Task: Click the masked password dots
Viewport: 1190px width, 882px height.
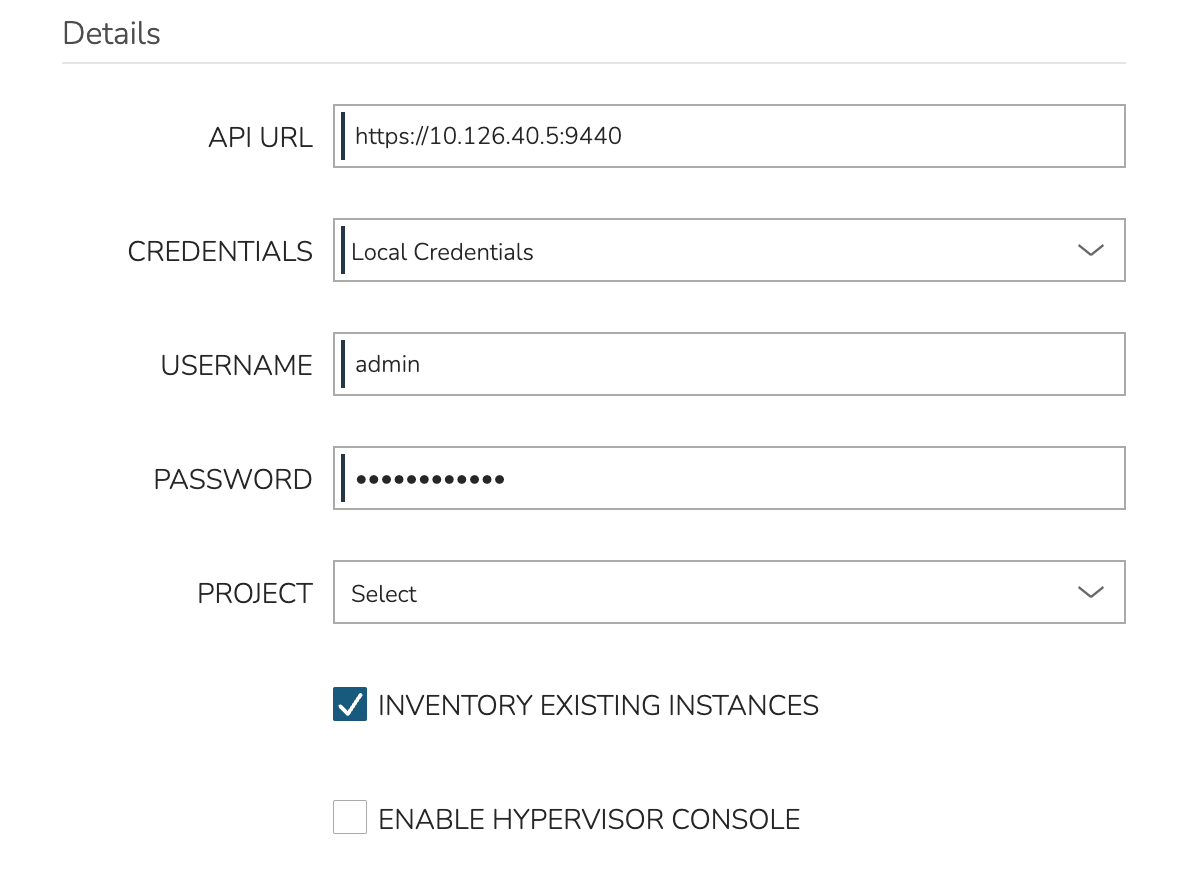Action: [430, 479]
